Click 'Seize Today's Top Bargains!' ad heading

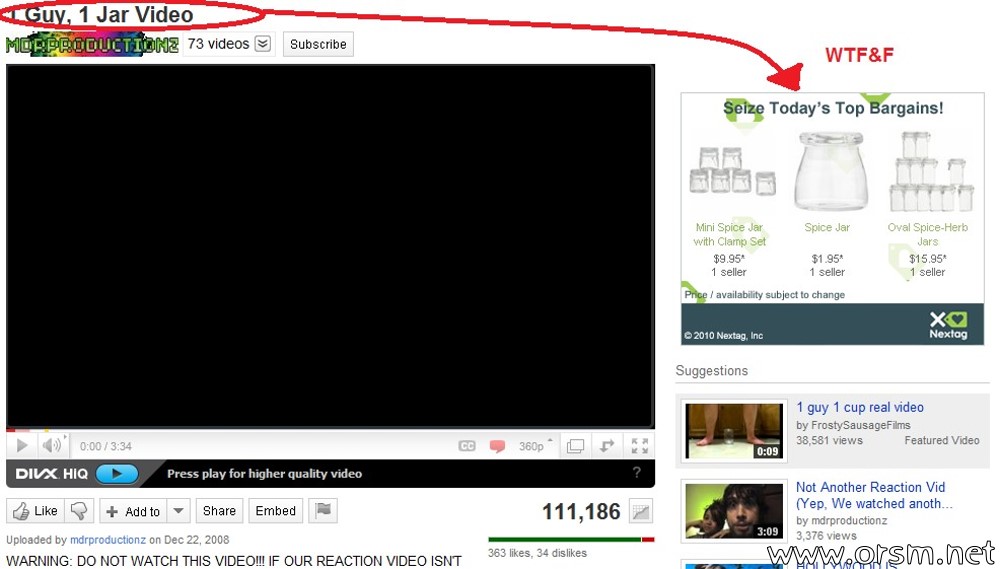(x=833, y=108)
